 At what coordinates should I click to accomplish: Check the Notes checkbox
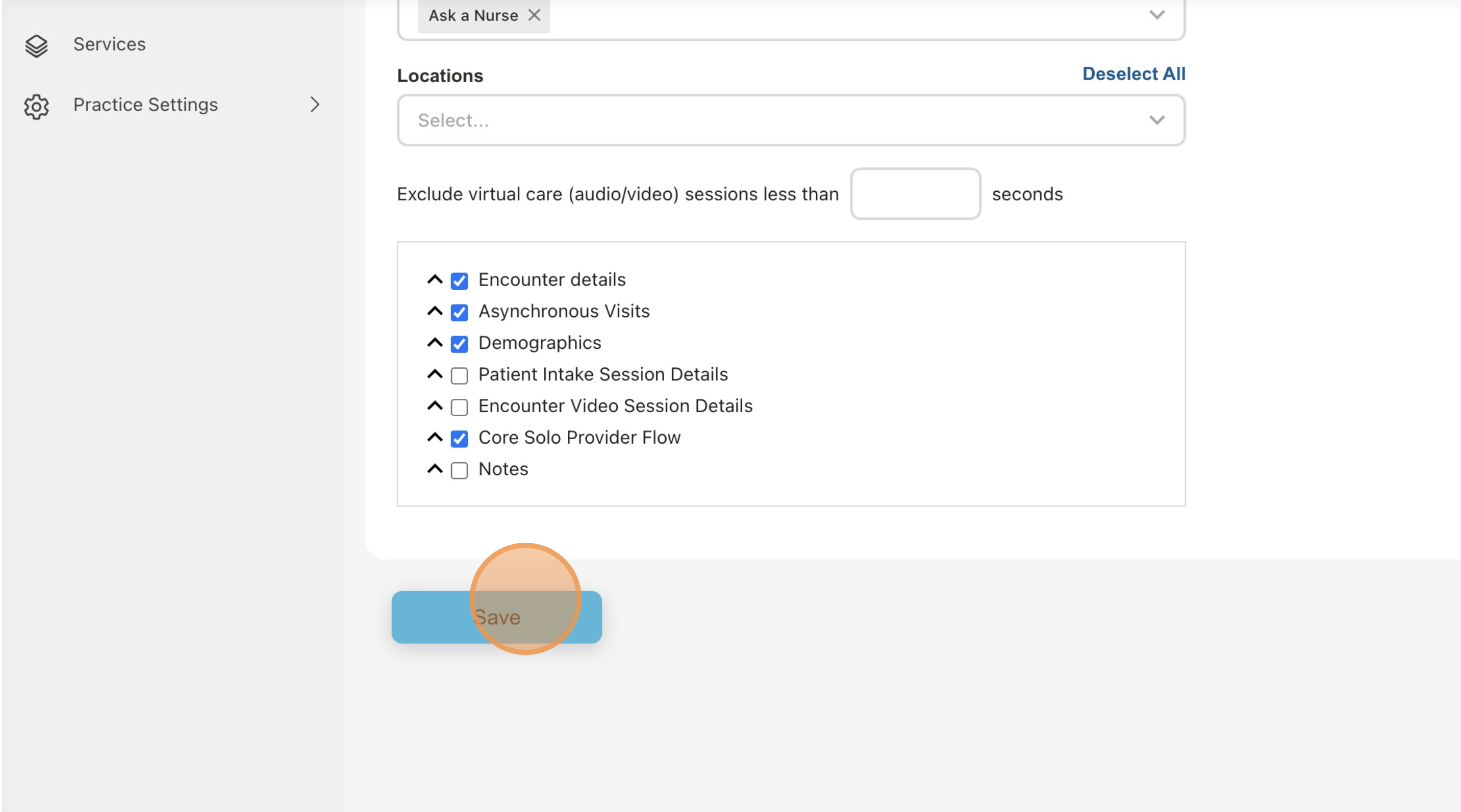pyautogui.click(x=459, y=470)
